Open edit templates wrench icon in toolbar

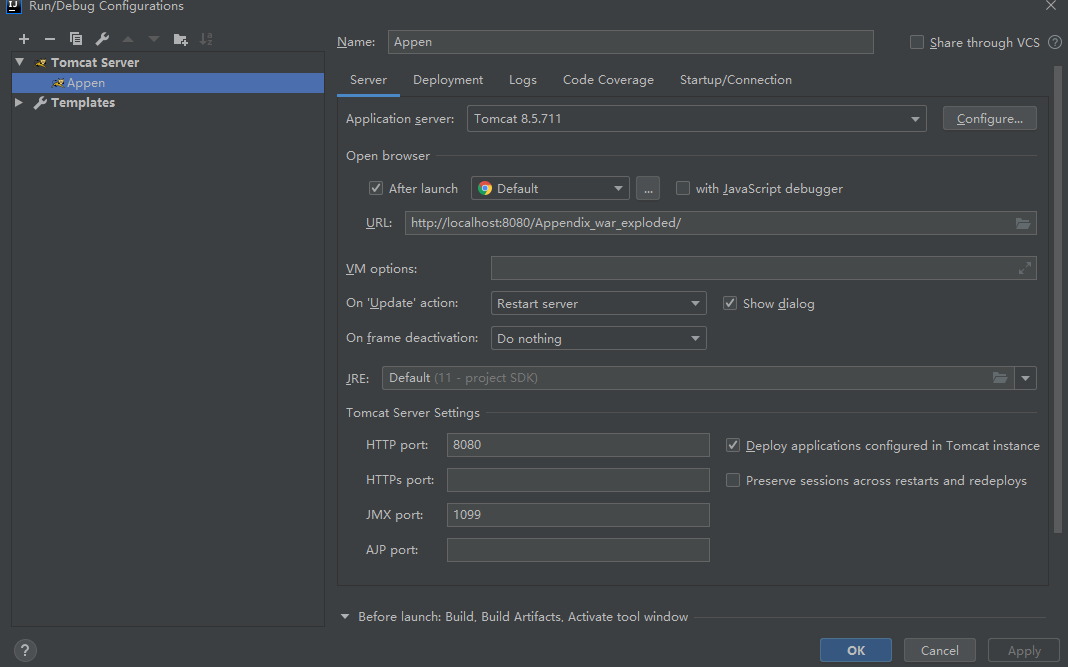click(102, 39)
